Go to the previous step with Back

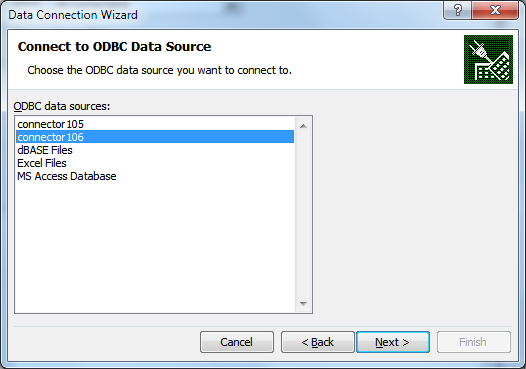[317, 342]
